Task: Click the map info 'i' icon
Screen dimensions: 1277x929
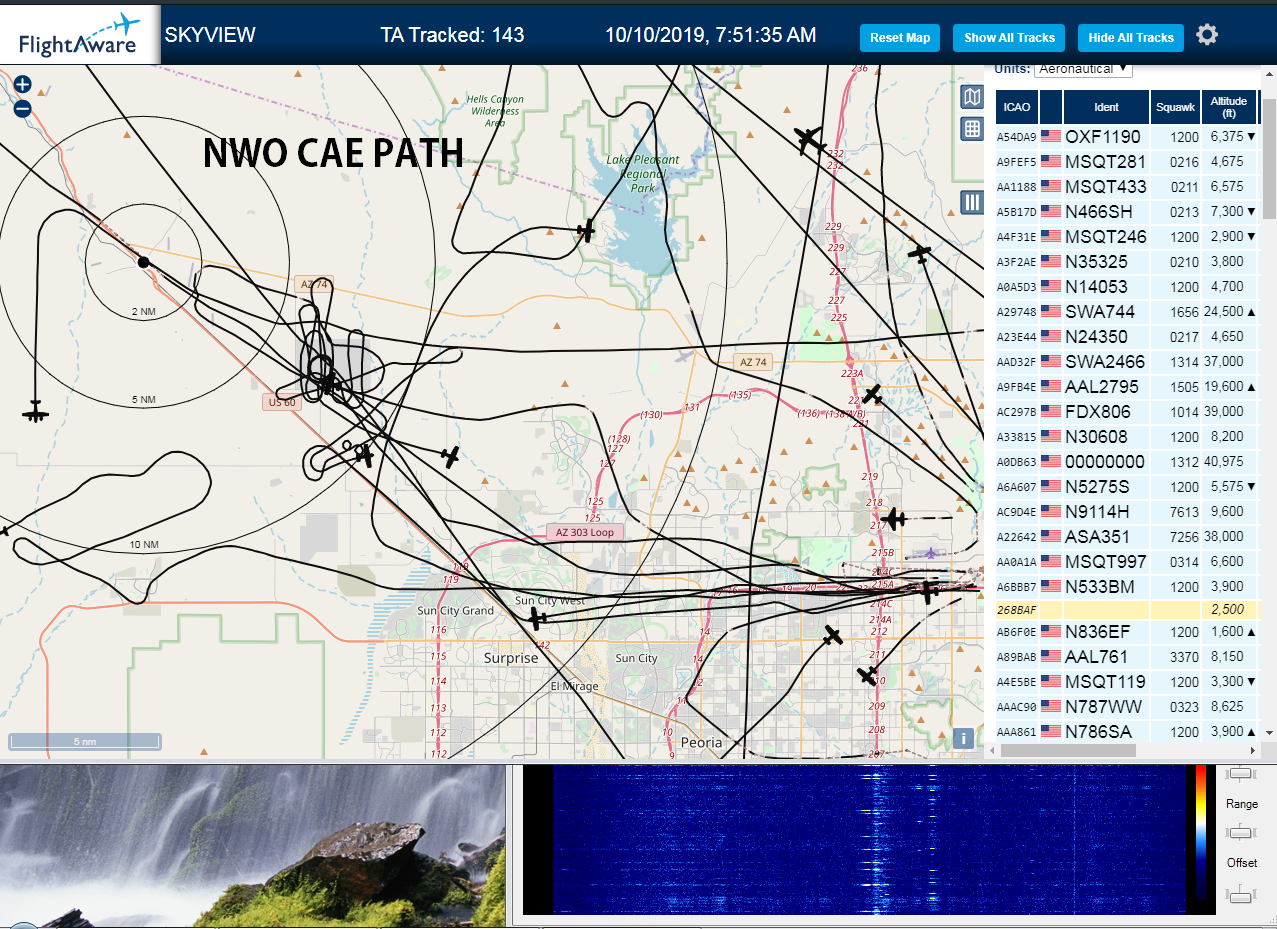Action: point(963,738)
